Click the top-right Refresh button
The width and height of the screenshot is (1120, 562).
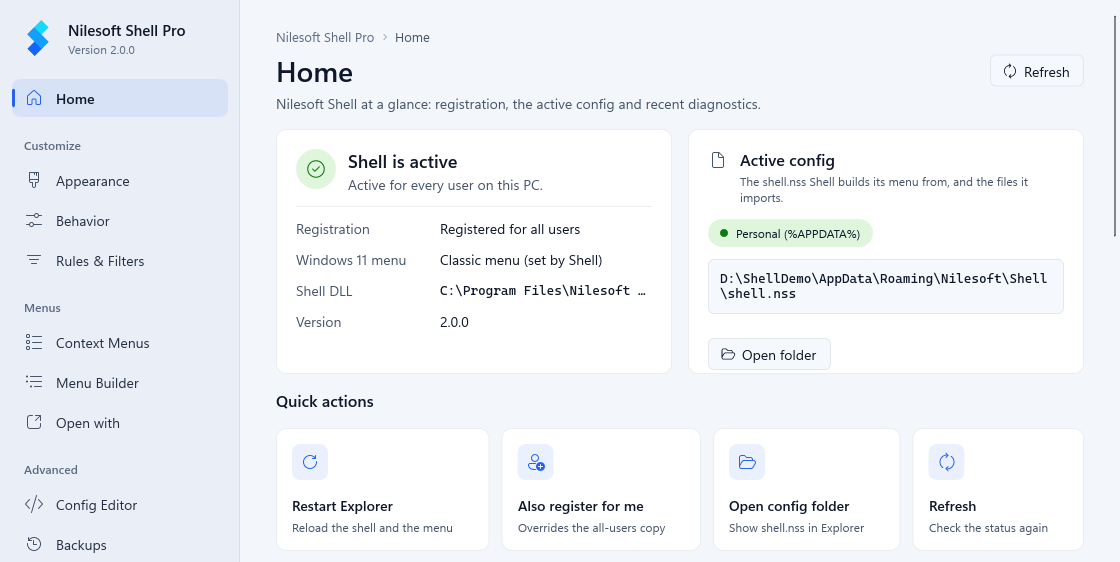1036,71
